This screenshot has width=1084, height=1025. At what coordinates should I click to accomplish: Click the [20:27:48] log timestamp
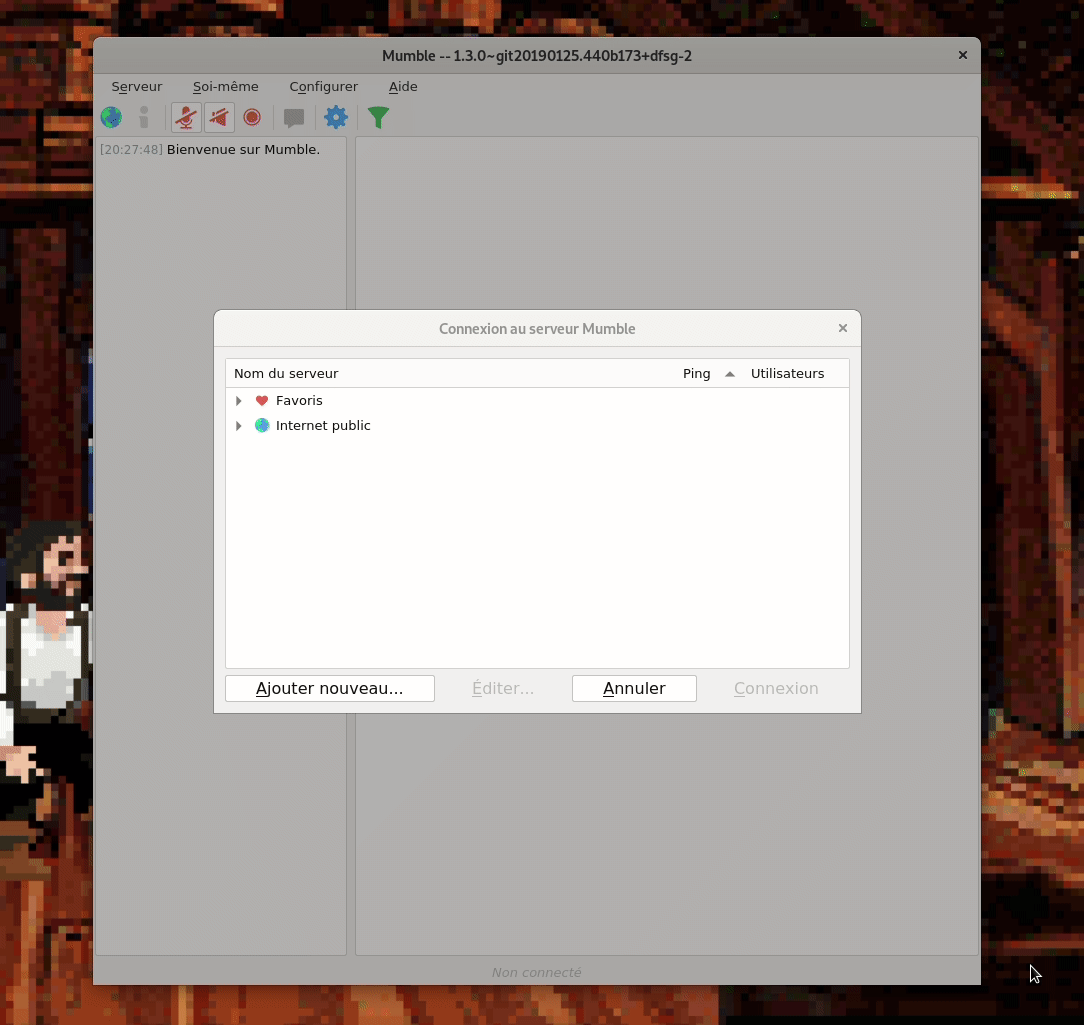[131, 149]
